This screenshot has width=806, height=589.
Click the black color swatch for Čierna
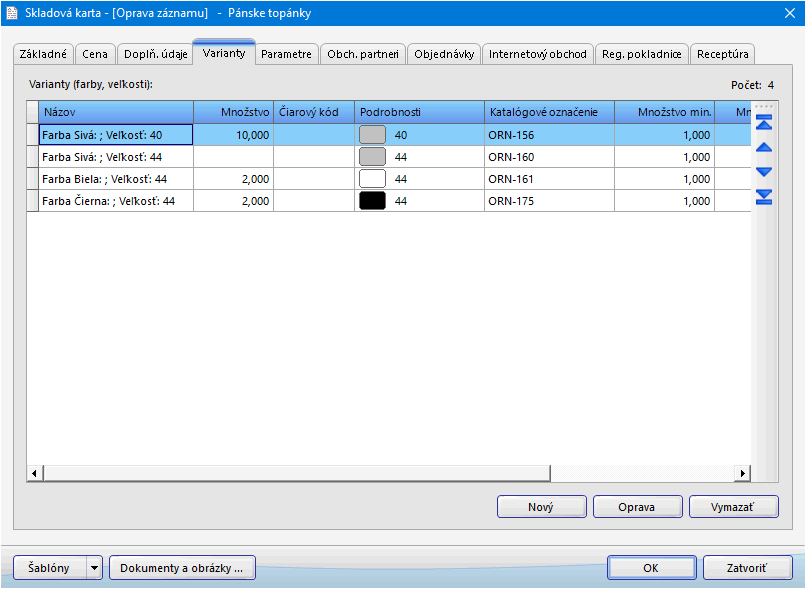(x=372, y=201)
